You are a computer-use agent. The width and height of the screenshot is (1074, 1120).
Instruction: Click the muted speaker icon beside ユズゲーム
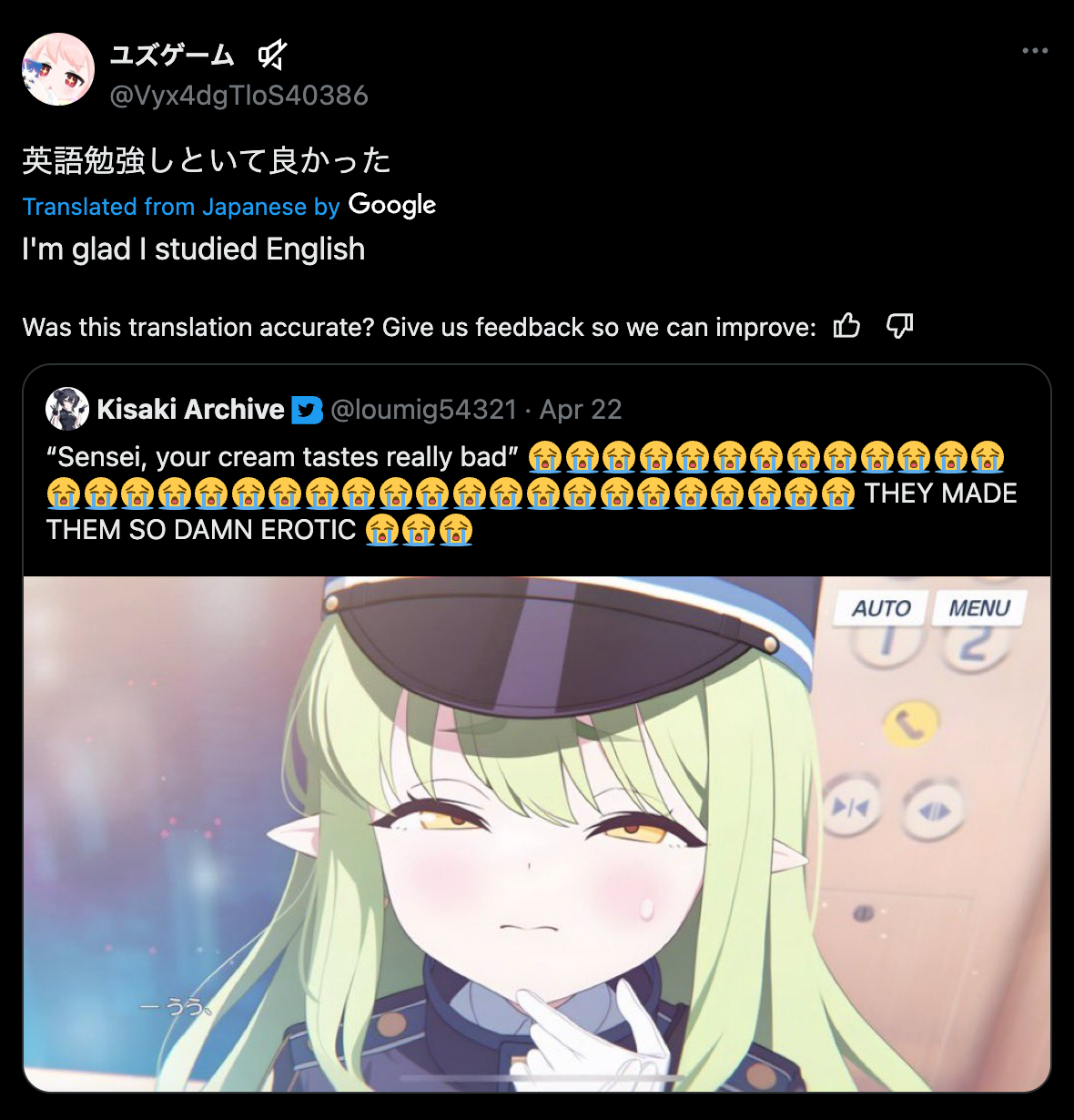[x=271, y=56]
